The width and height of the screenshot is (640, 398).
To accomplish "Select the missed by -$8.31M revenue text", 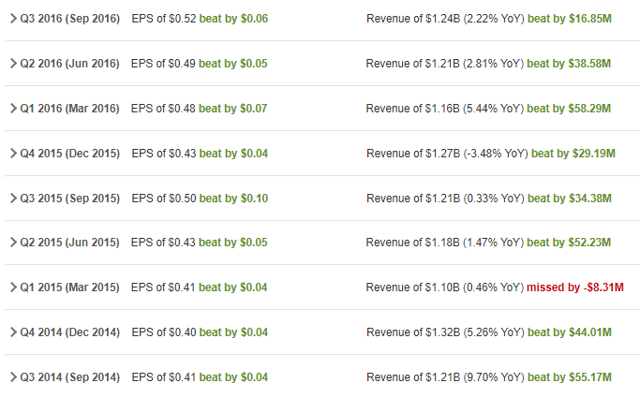I will 575,287.
